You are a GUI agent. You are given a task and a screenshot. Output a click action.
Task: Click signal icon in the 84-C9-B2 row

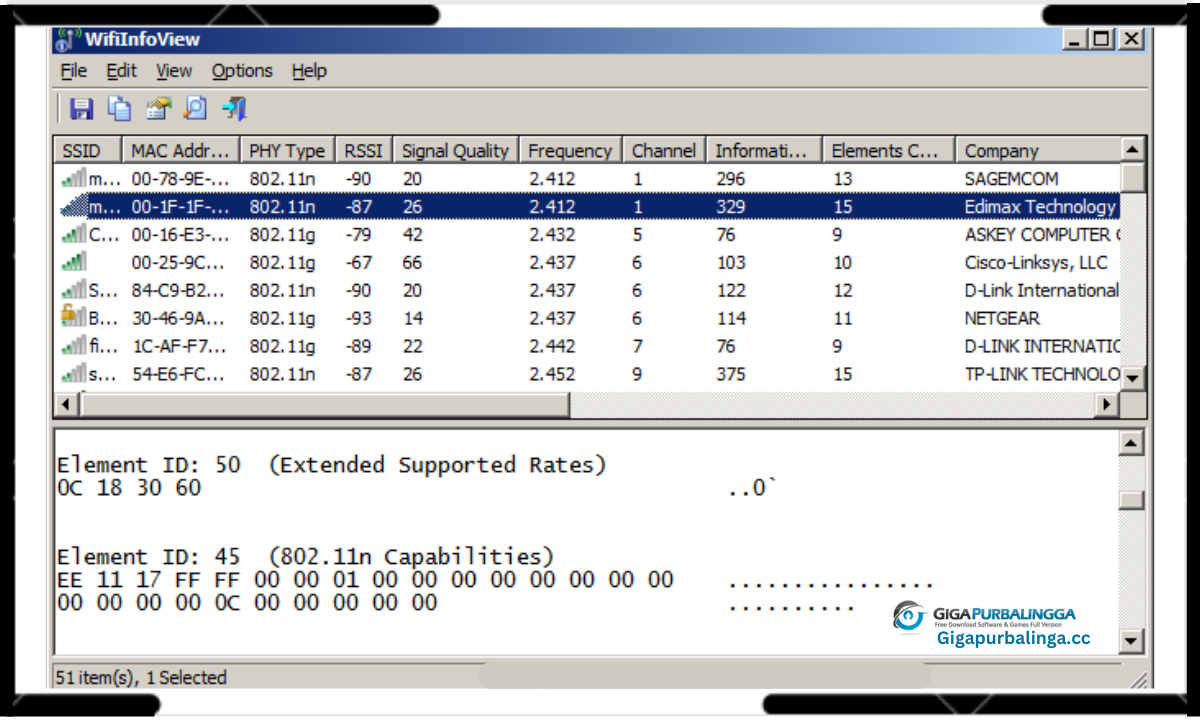73,290
